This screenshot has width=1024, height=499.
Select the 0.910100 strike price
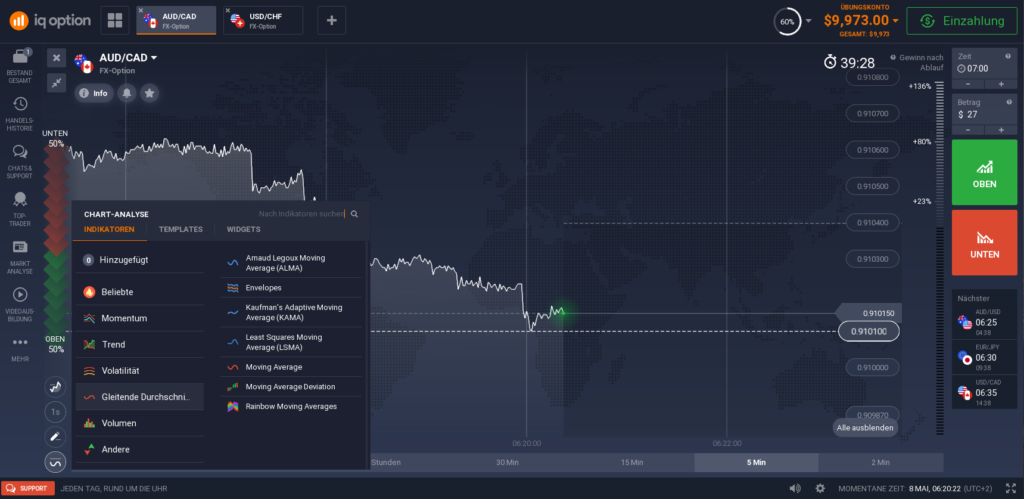pyautogui.click(x=869, y=331)
